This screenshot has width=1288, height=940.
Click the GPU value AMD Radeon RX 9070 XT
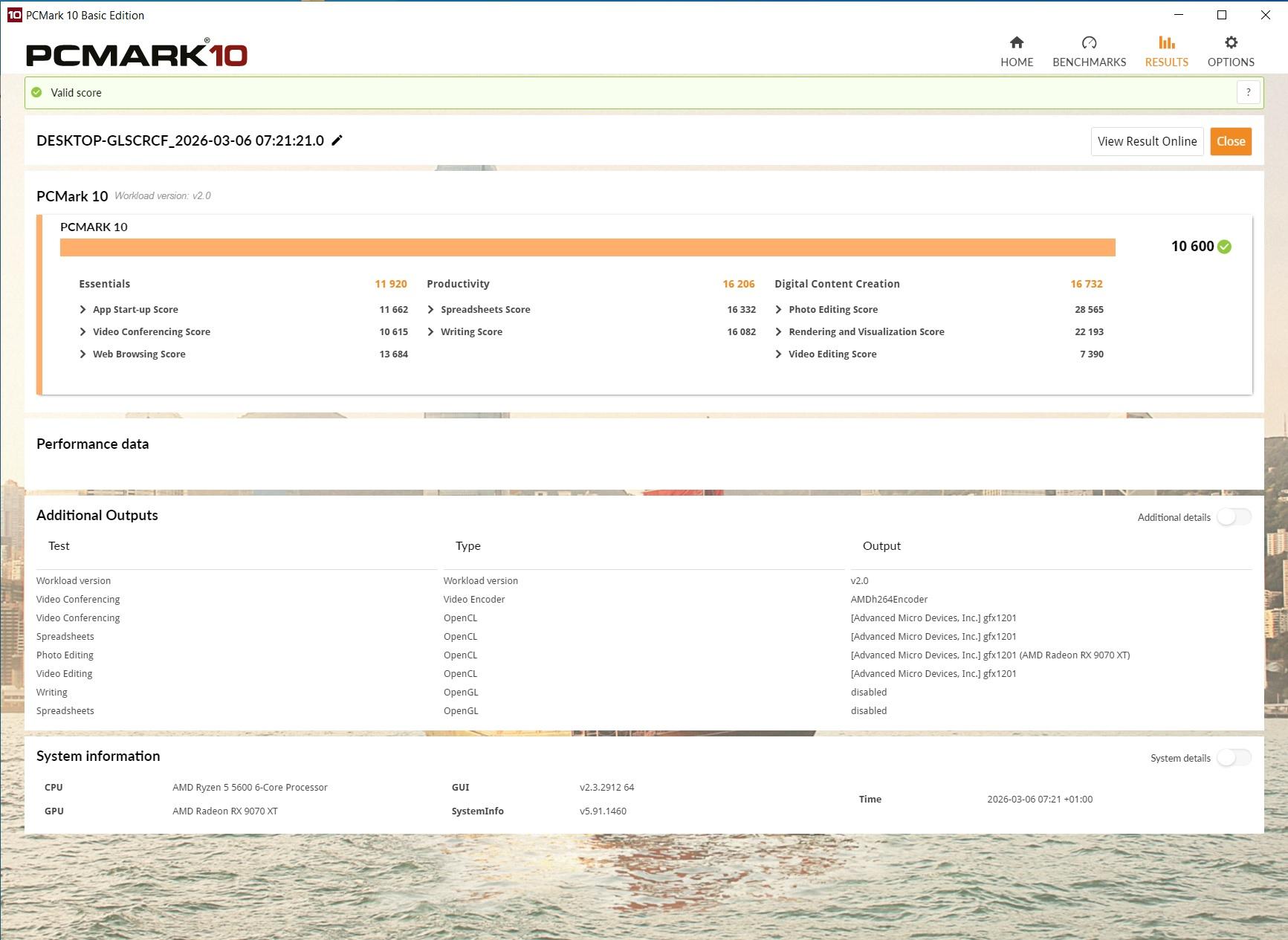pyautogui.click(x=225, y=811)
